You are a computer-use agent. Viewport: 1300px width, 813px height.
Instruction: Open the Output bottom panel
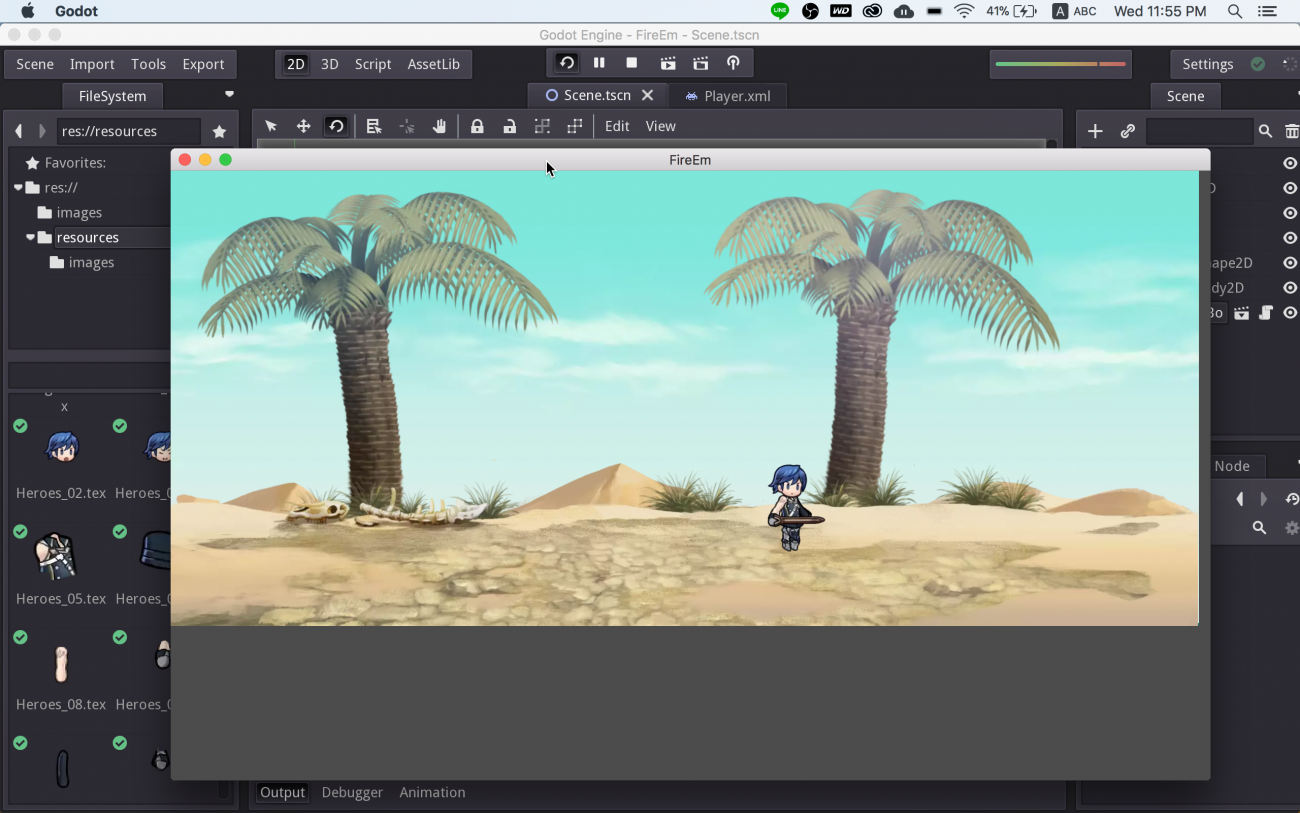(282, 792)
